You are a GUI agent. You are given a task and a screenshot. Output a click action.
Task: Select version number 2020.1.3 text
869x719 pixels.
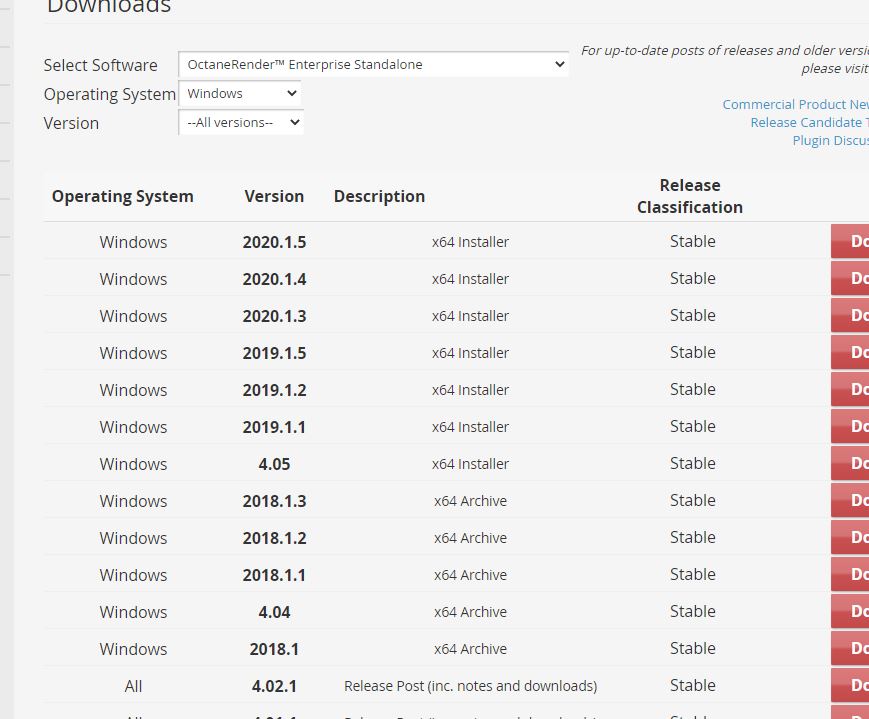coord(274,317)
